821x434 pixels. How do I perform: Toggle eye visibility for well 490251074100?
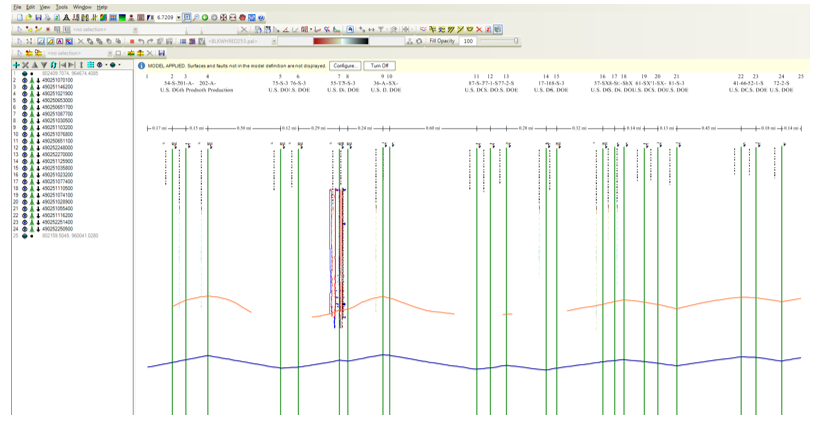click(x=25, y=195)
